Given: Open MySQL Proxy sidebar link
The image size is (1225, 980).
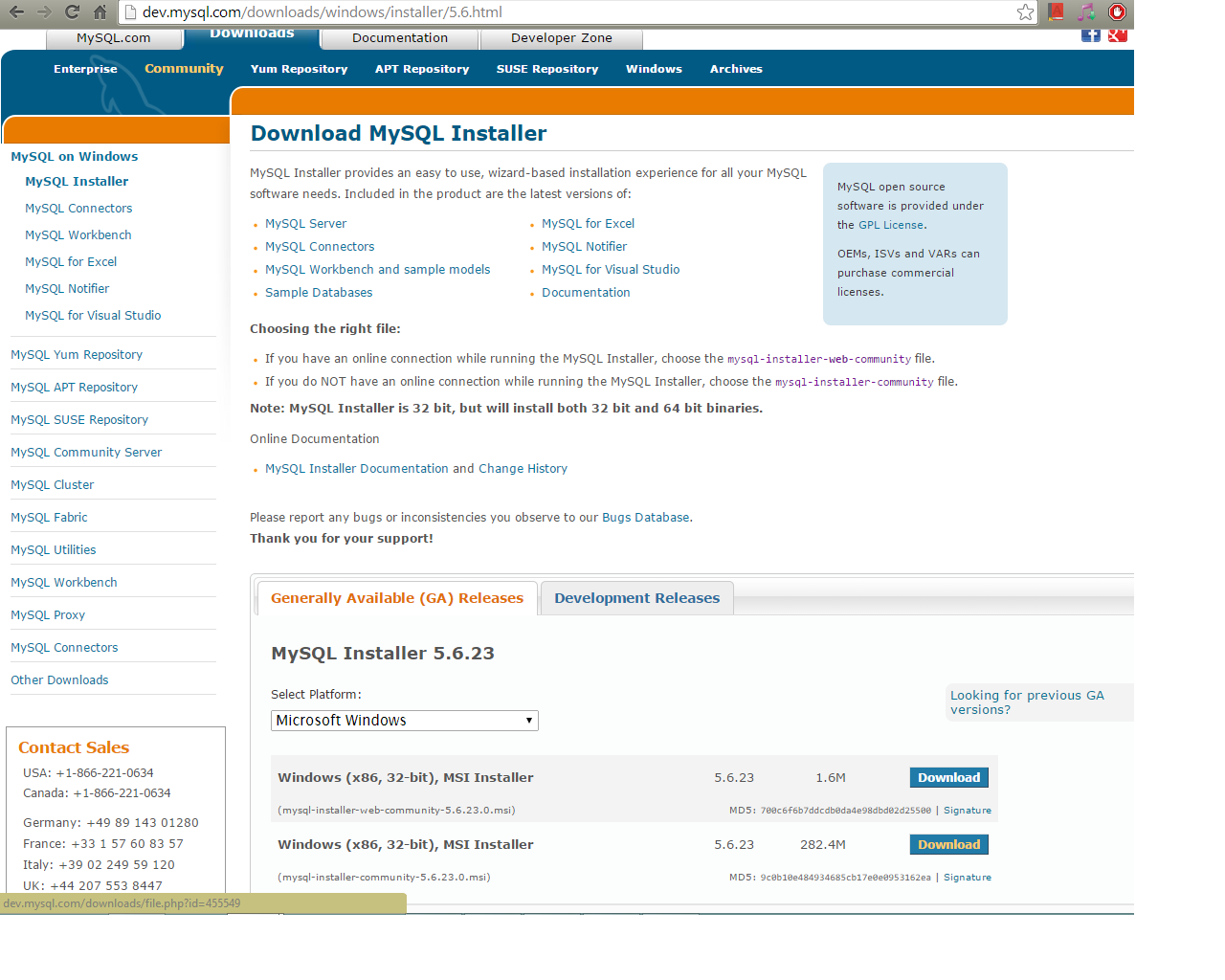Looking at the screenshot, I should (48, 615).
